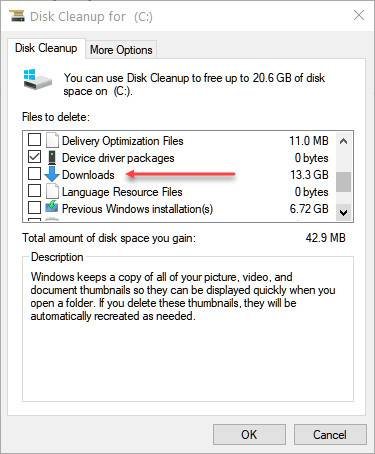This screenshot has height=454, width=375.
Task: Click the Cancel button
Action: (330, 435)
